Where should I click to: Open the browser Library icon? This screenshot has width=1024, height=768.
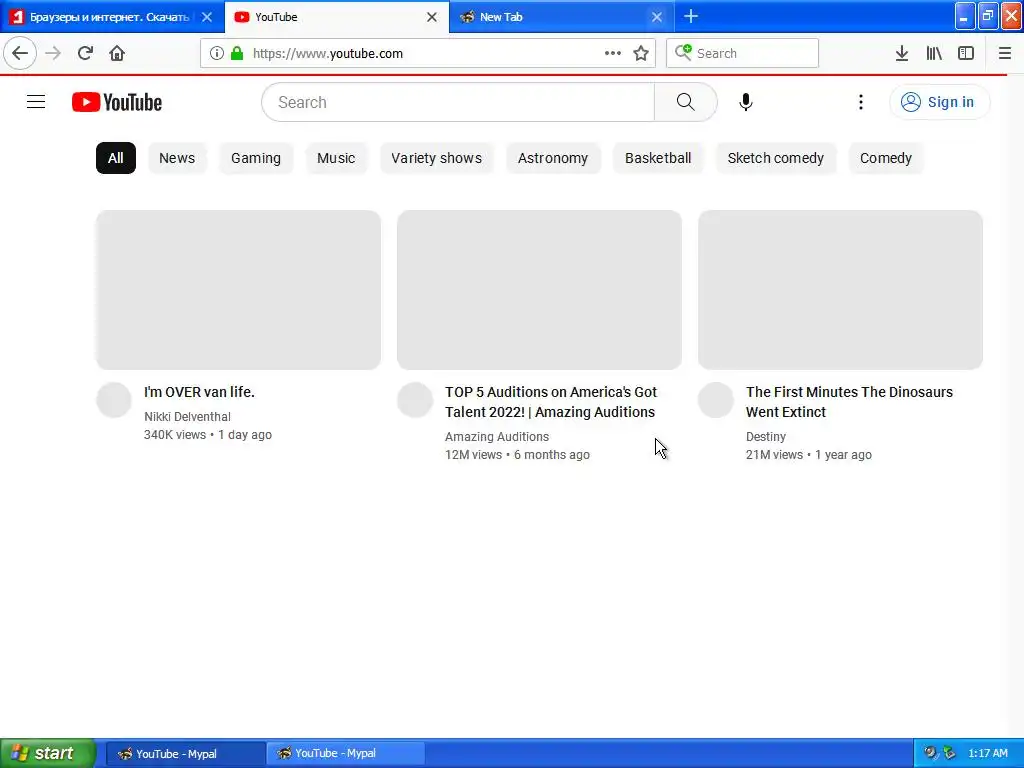(934, 54)
